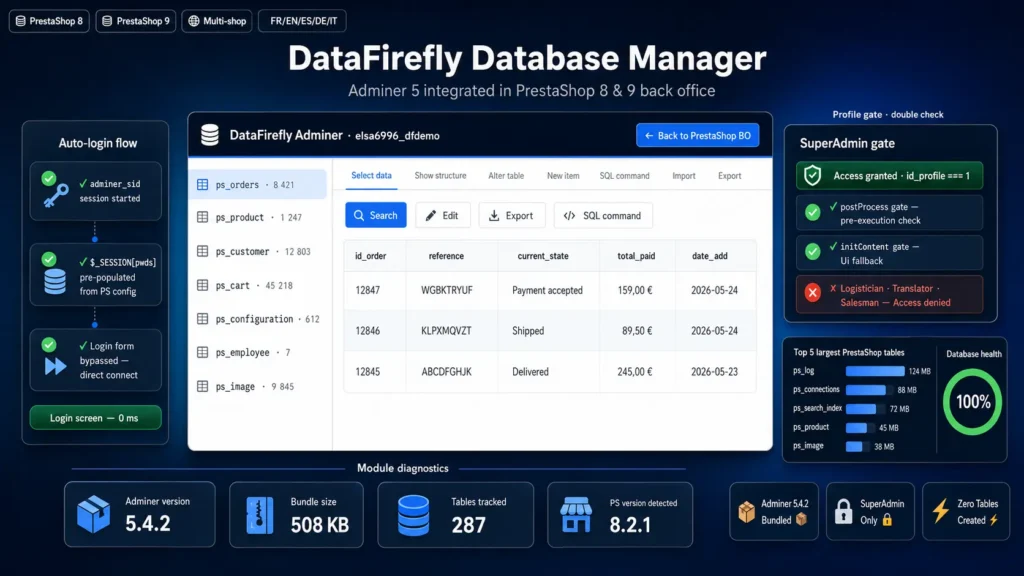
Task: Click the Export button with download arrow
Action: click(x=511, y=216)
